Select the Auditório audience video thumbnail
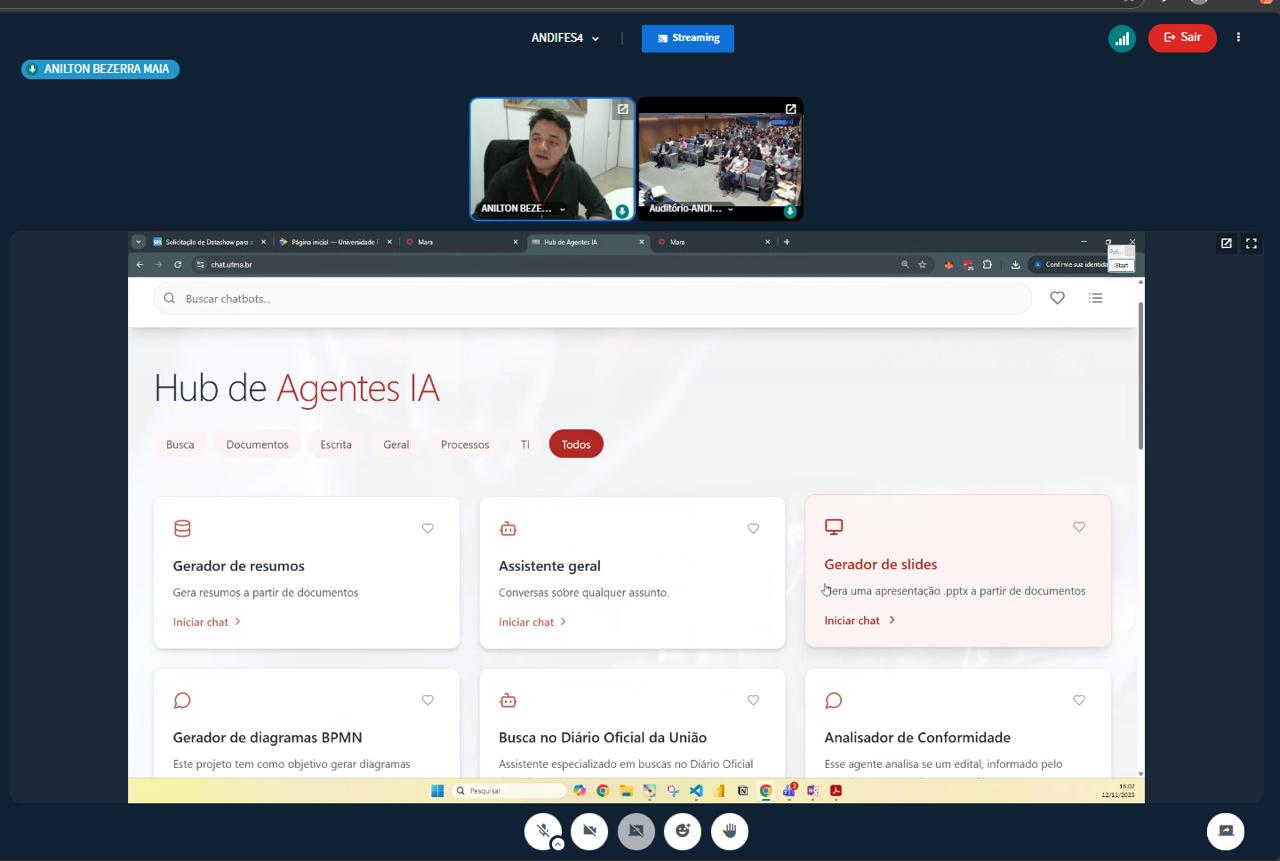The width and height of the screenshot is (1280, 861). point(720,155)
